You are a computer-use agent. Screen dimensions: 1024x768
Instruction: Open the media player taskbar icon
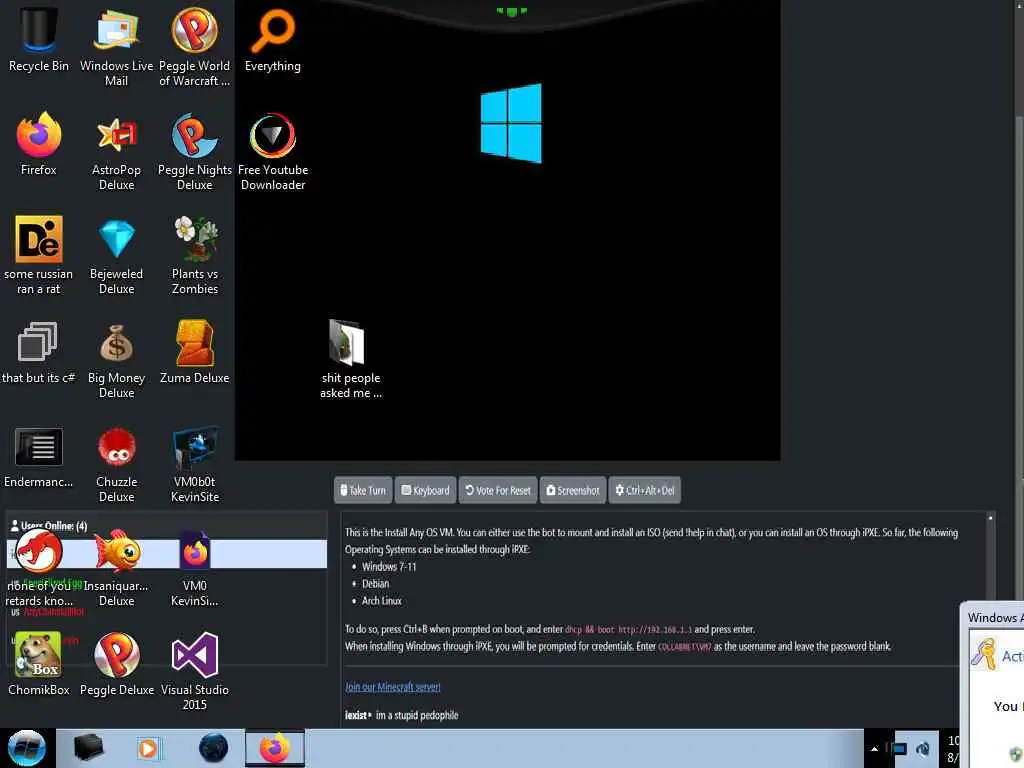click(148, 748)
